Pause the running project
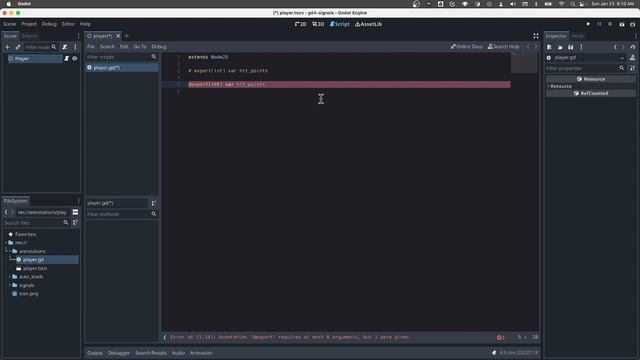The image size is (640, 360). (599, 24)
